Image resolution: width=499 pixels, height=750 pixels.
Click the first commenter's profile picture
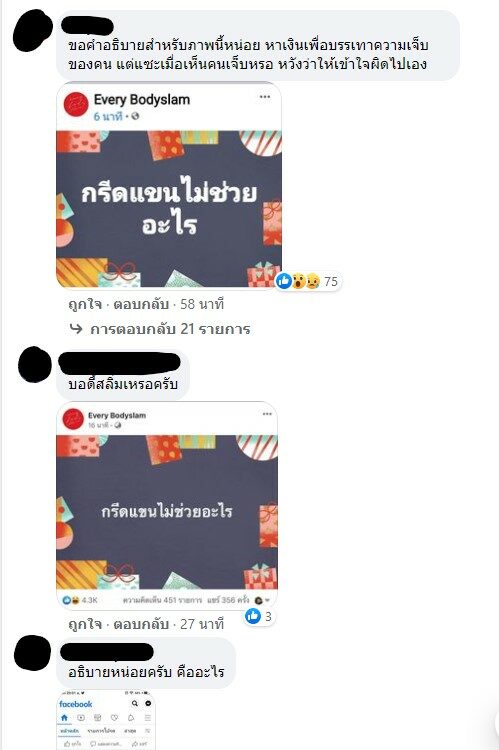pyautogui.click(x=33, y=31)
